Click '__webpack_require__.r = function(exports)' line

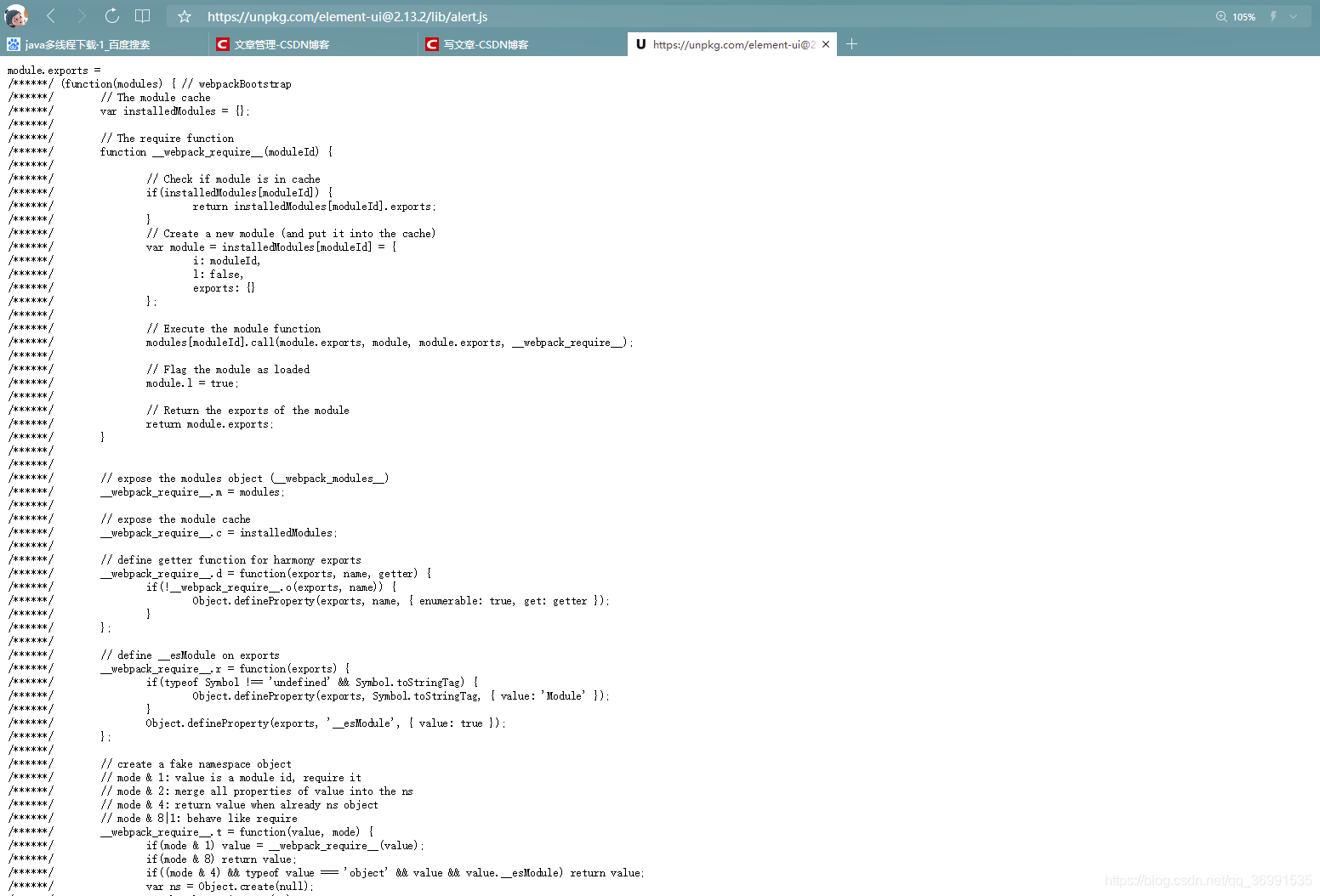tap(225, 669)
